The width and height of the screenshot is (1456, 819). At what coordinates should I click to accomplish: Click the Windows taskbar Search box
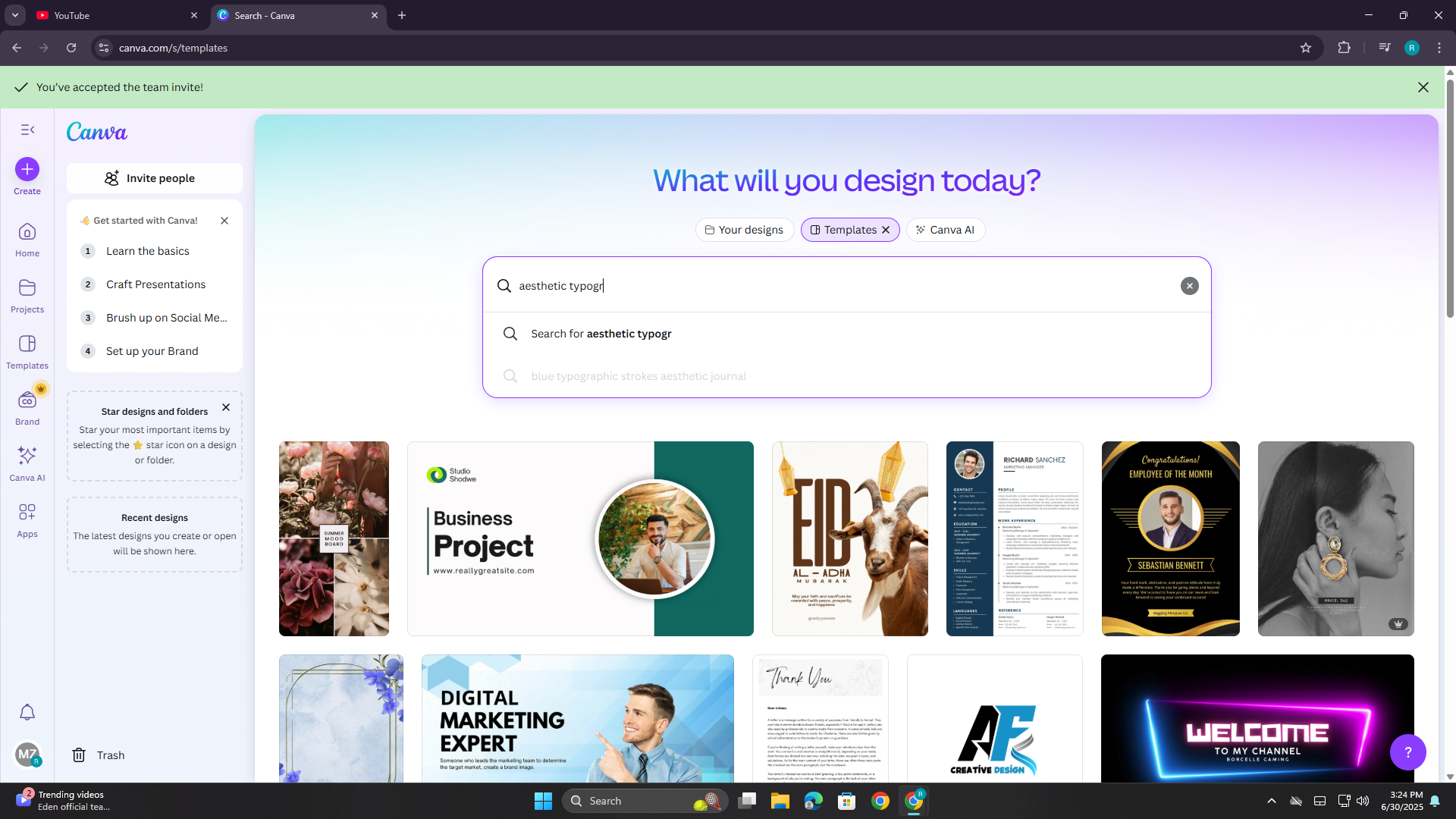[645, 801]
